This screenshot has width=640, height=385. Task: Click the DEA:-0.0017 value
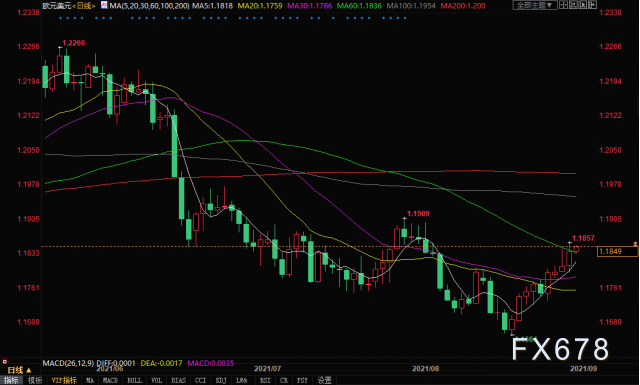click(161, 363)
